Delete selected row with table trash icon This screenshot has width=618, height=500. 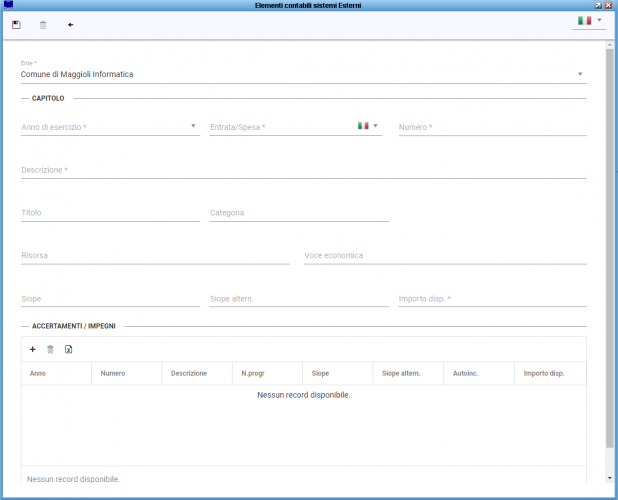pos(50,349)
